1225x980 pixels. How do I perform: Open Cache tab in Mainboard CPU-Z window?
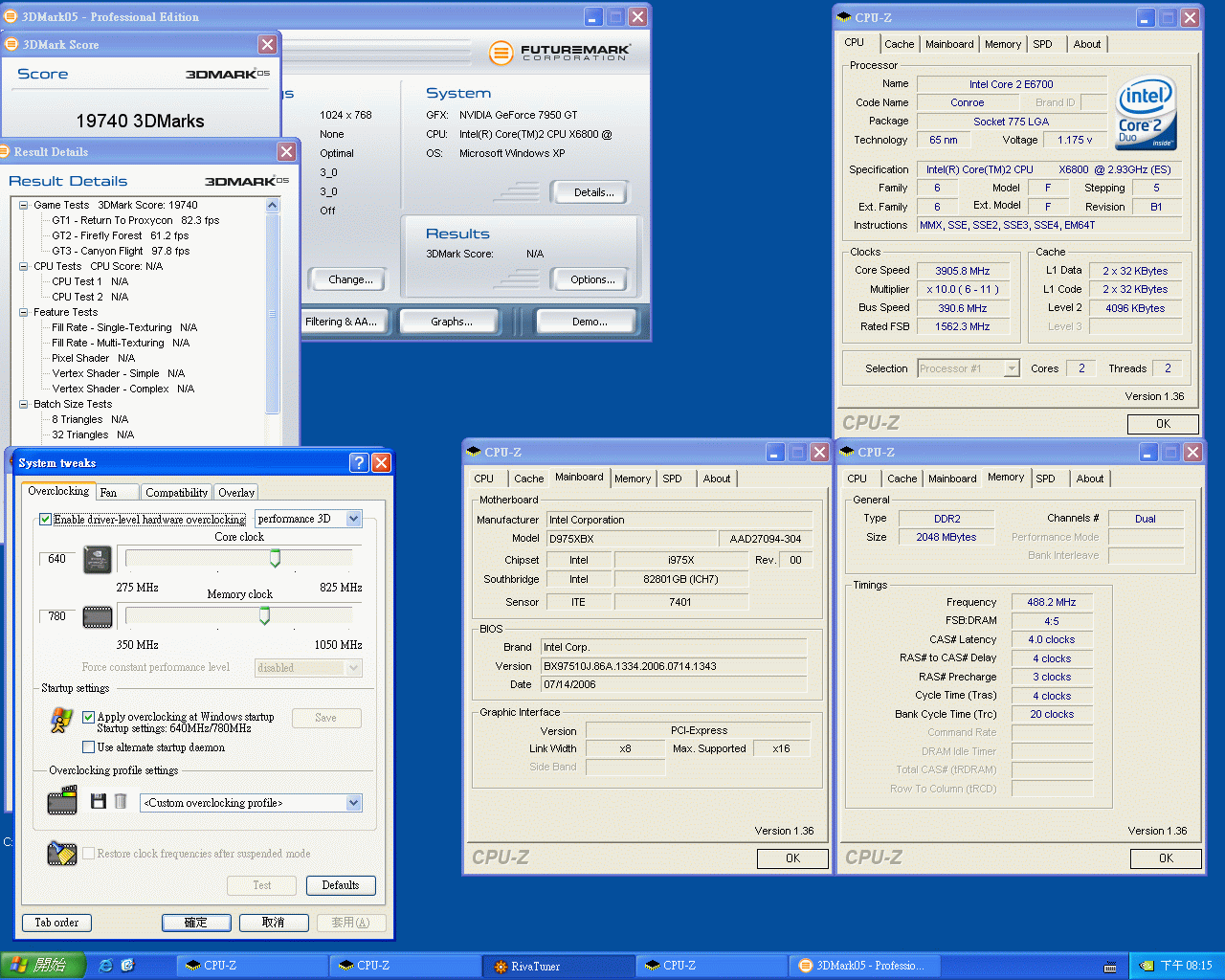528,479
